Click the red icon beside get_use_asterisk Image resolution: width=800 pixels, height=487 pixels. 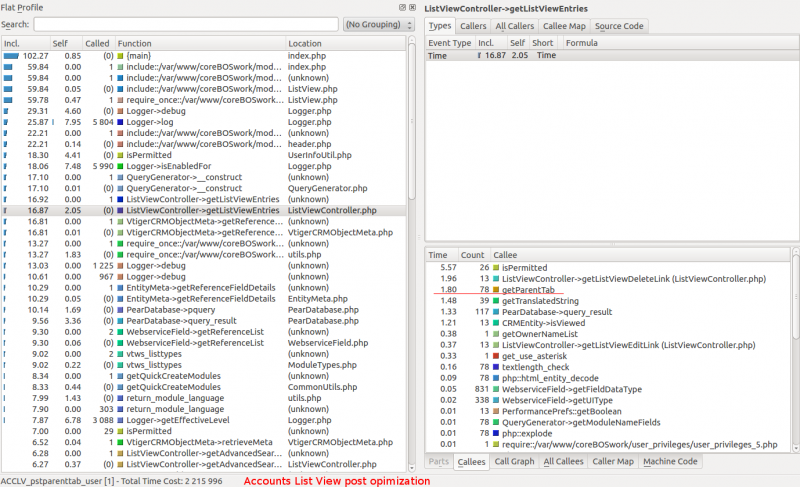point(496,355)
